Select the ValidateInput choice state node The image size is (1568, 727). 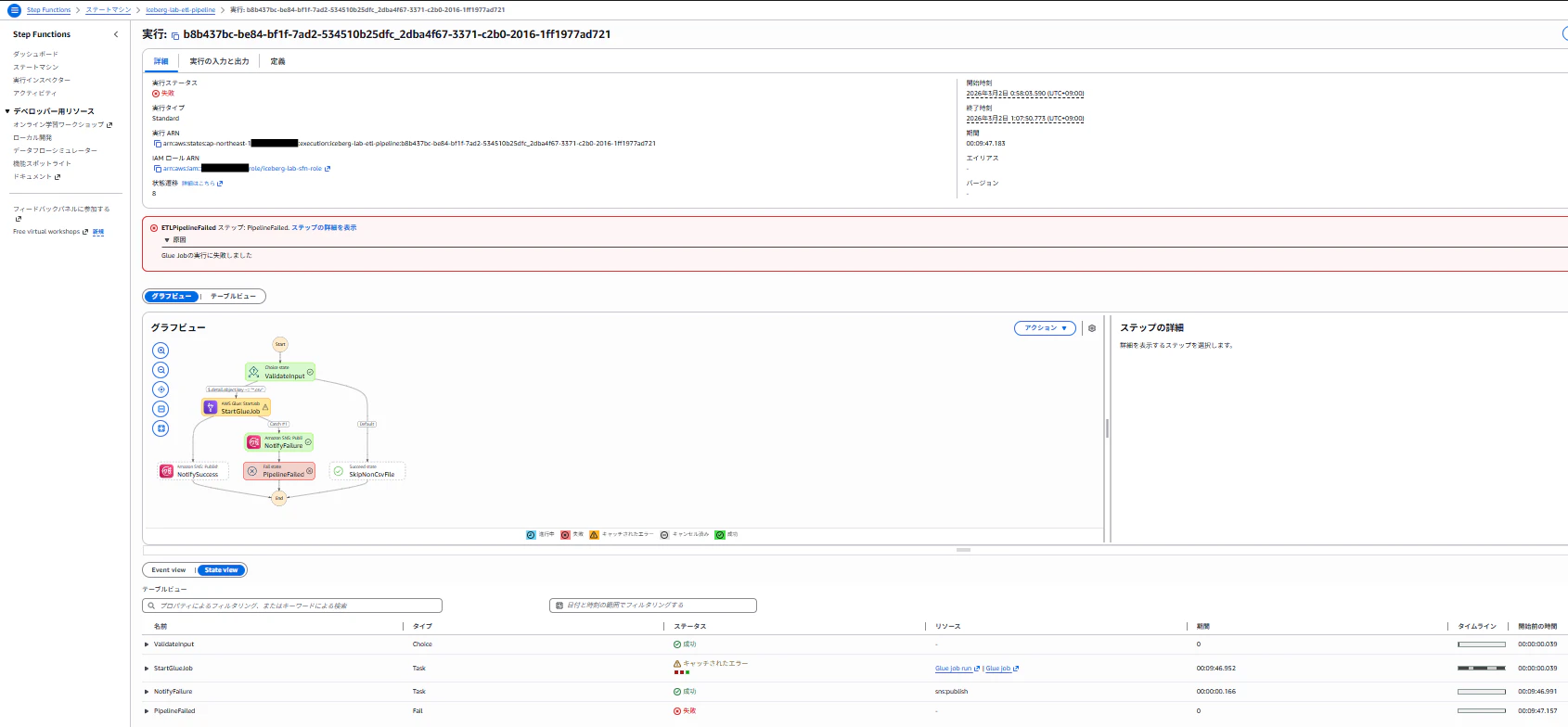click(279, 372)
